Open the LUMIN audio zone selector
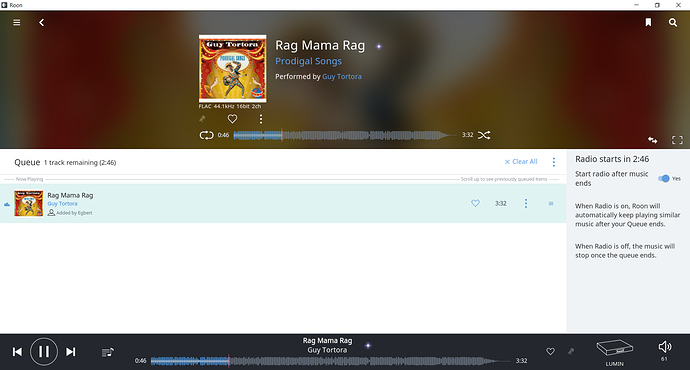 pos(615,352)
